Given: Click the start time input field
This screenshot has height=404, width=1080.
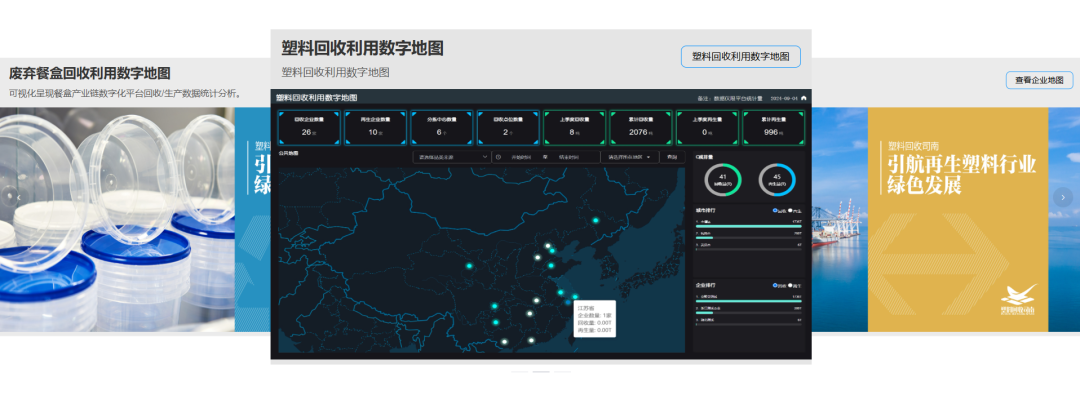Looking at the screenshot, I should [x=522, y=157].
